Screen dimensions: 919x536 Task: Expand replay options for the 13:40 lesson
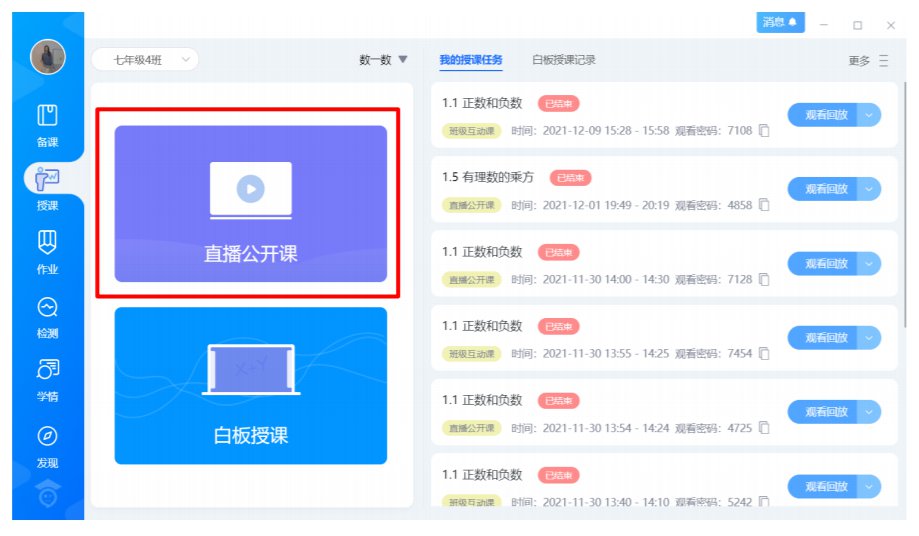tap(869, 487)
